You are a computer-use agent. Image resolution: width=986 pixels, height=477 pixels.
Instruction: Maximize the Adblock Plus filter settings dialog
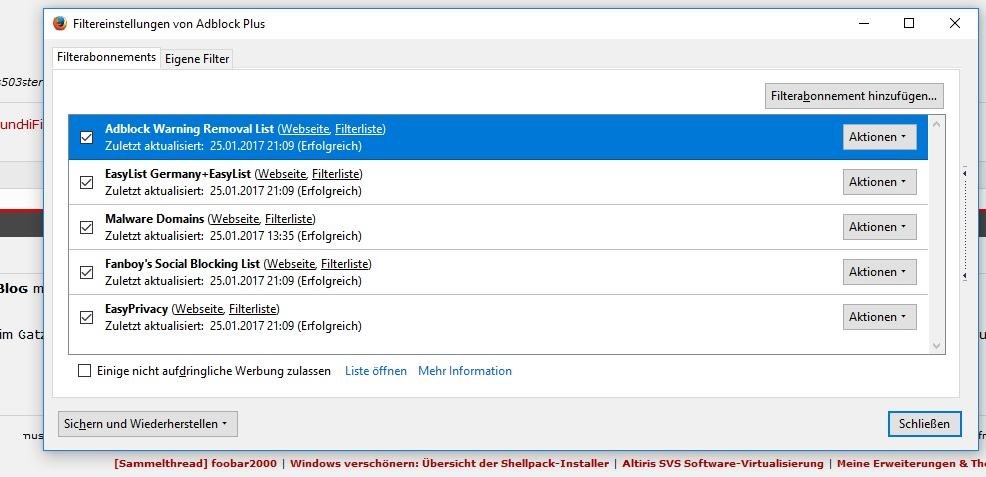909,23
